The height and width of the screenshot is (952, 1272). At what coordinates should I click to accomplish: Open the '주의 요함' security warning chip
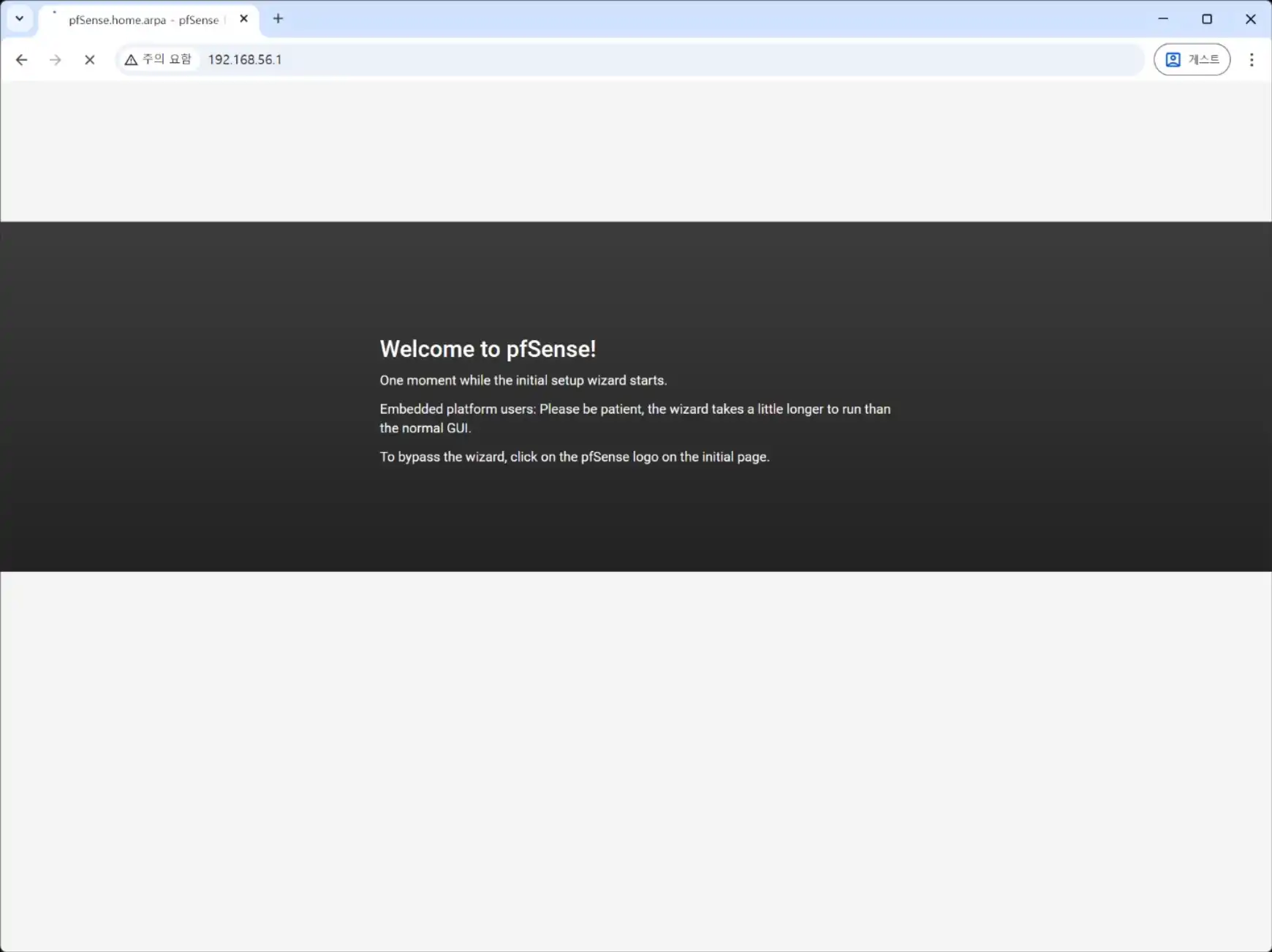point(159,59)
